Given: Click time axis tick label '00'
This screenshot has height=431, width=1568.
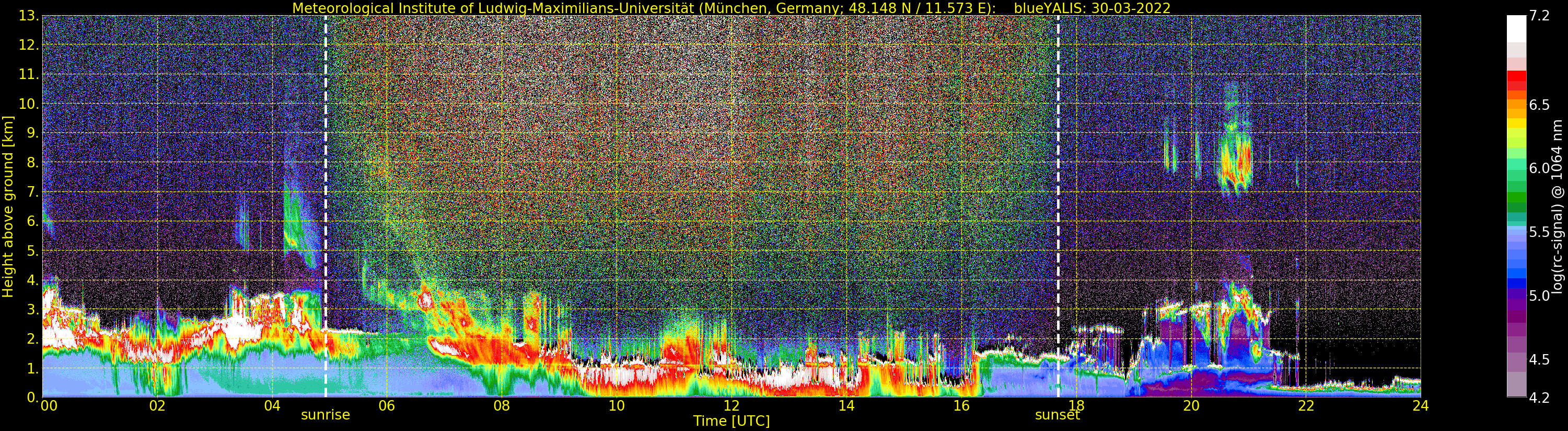Looking at the screenshot, I should coord(49,405).
